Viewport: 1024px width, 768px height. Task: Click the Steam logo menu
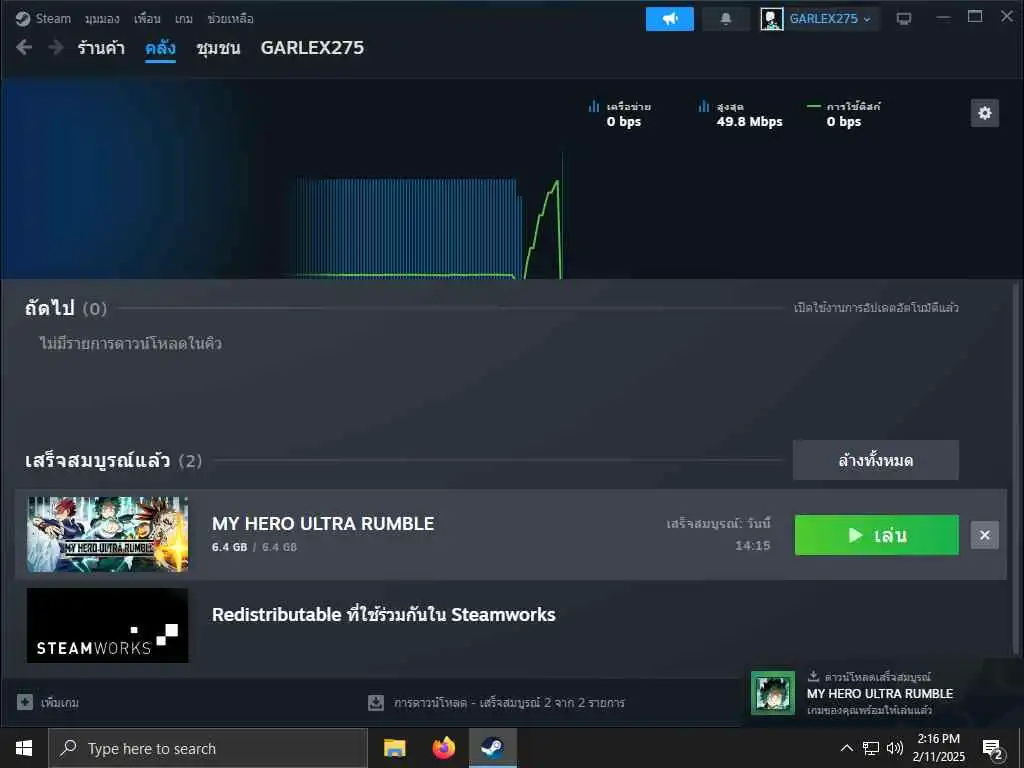tap(43, 18)
